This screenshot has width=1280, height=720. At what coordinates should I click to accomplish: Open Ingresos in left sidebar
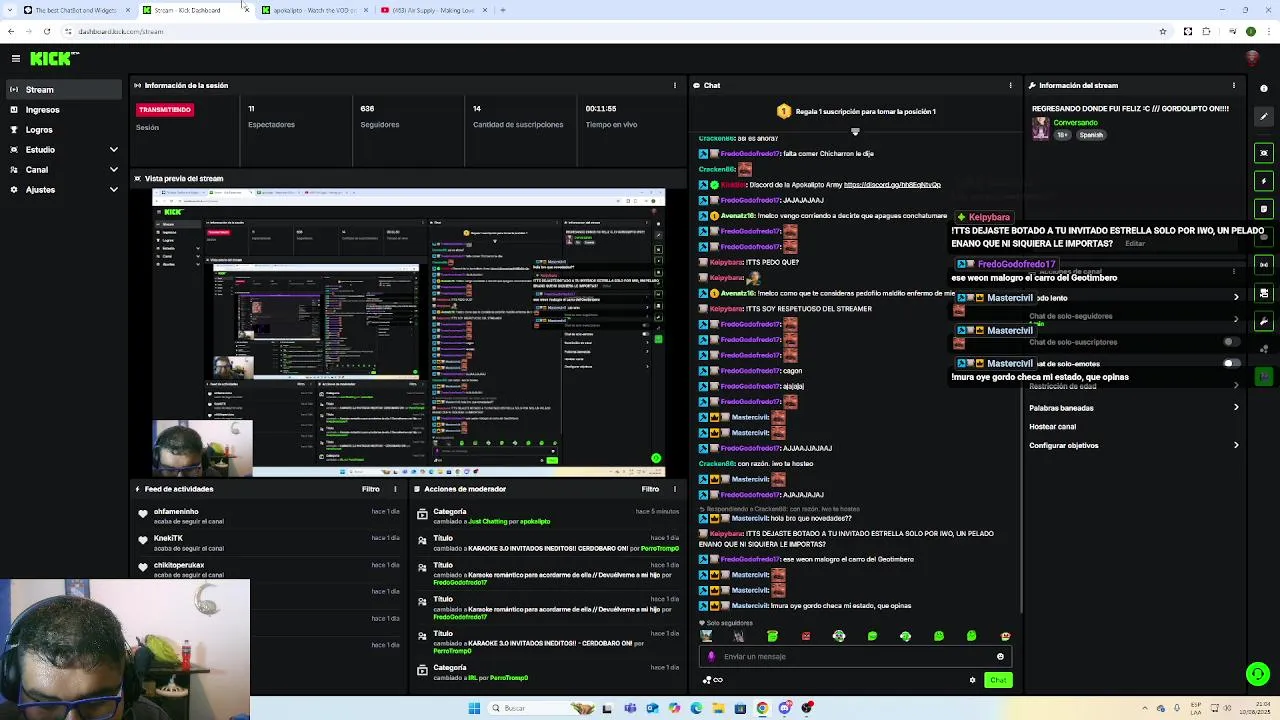(x=62, y=110)
